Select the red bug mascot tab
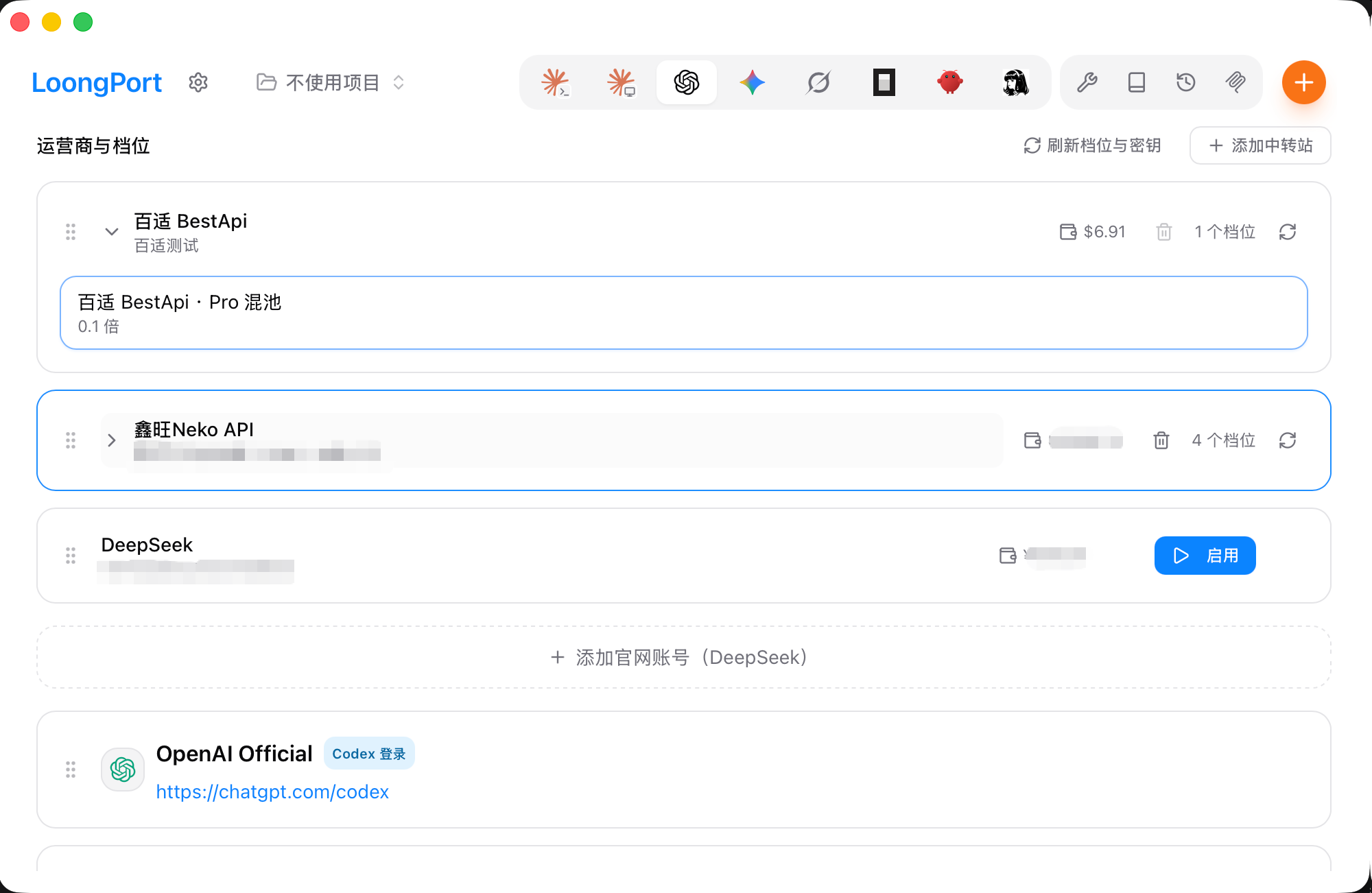Viewport: 1372px width, 893px height. 950,82
